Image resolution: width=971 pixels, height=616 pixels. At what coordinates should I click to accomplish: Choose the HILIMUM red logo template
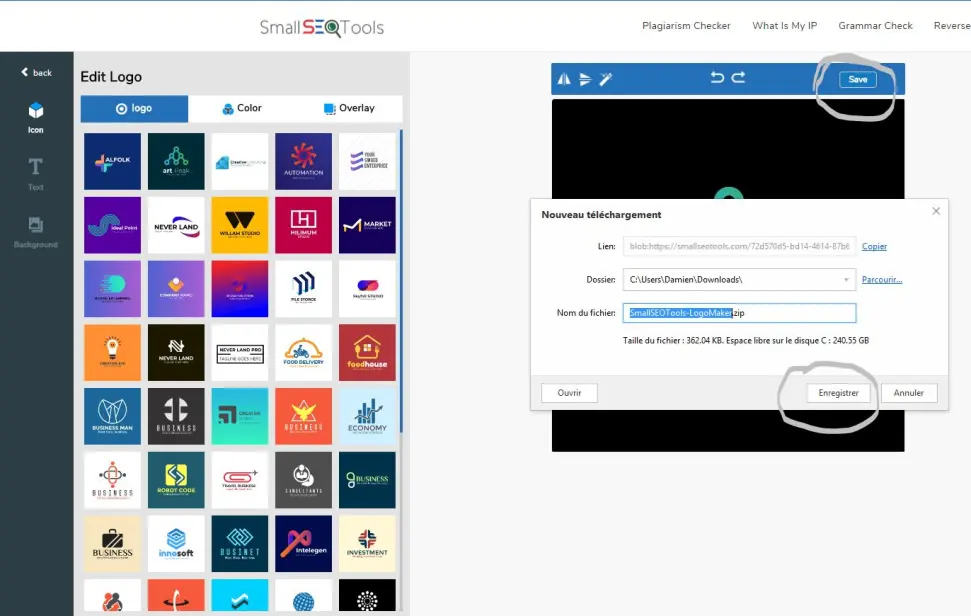click(303, 225)
